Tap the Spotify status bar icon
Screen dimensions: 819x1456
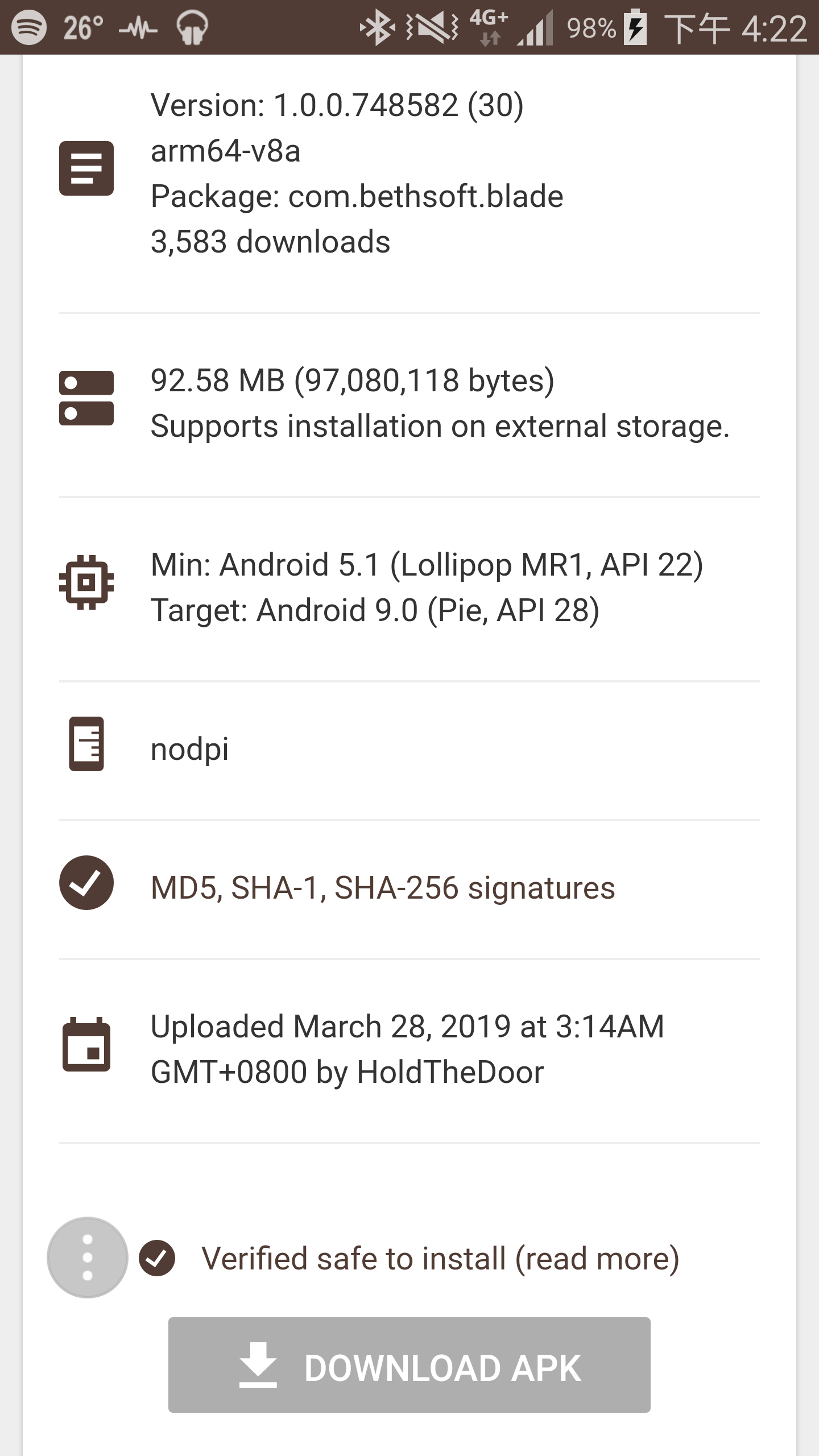[28, 27]
